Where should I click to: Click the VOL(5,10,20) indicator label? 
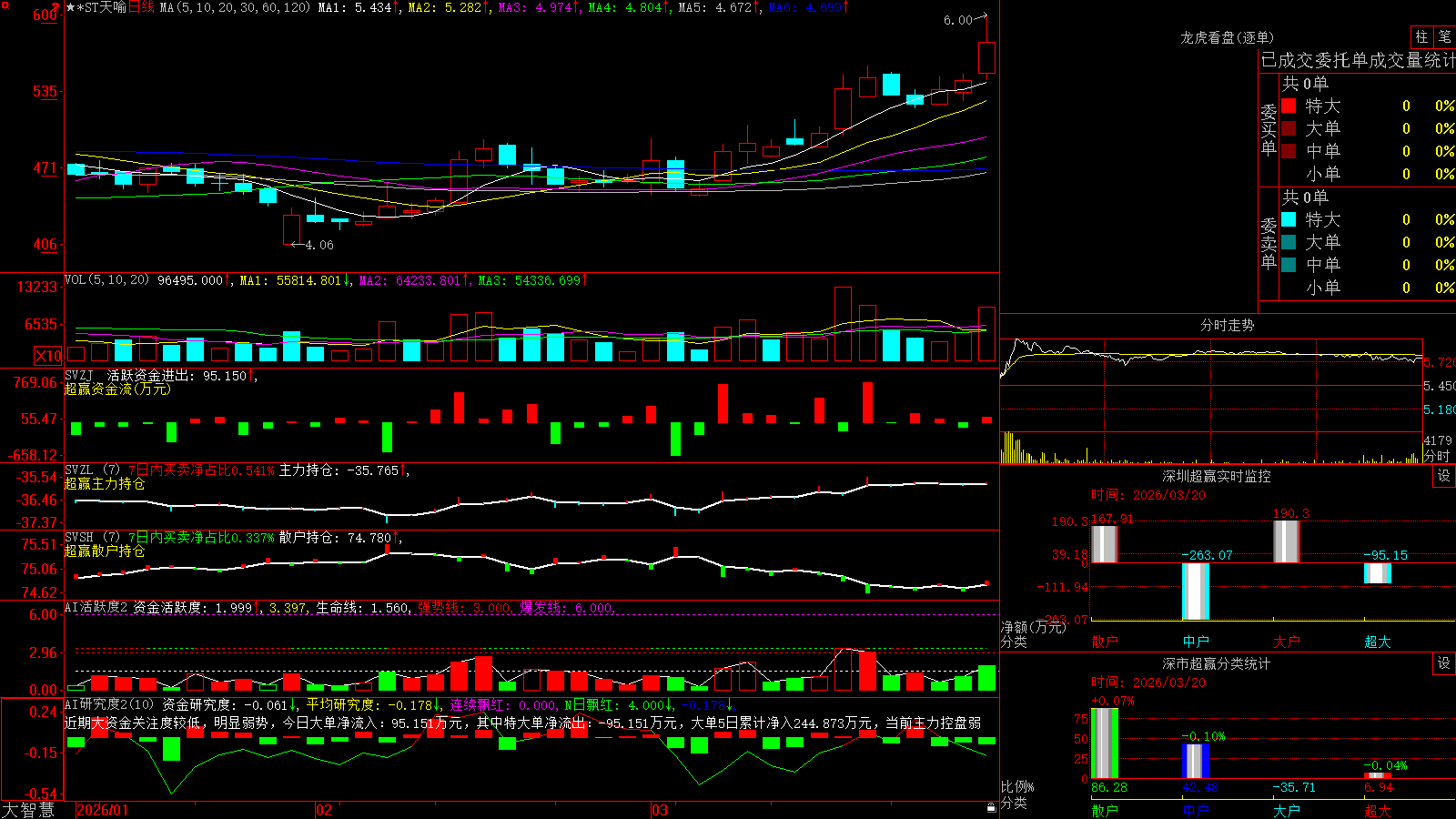point(106,280)
